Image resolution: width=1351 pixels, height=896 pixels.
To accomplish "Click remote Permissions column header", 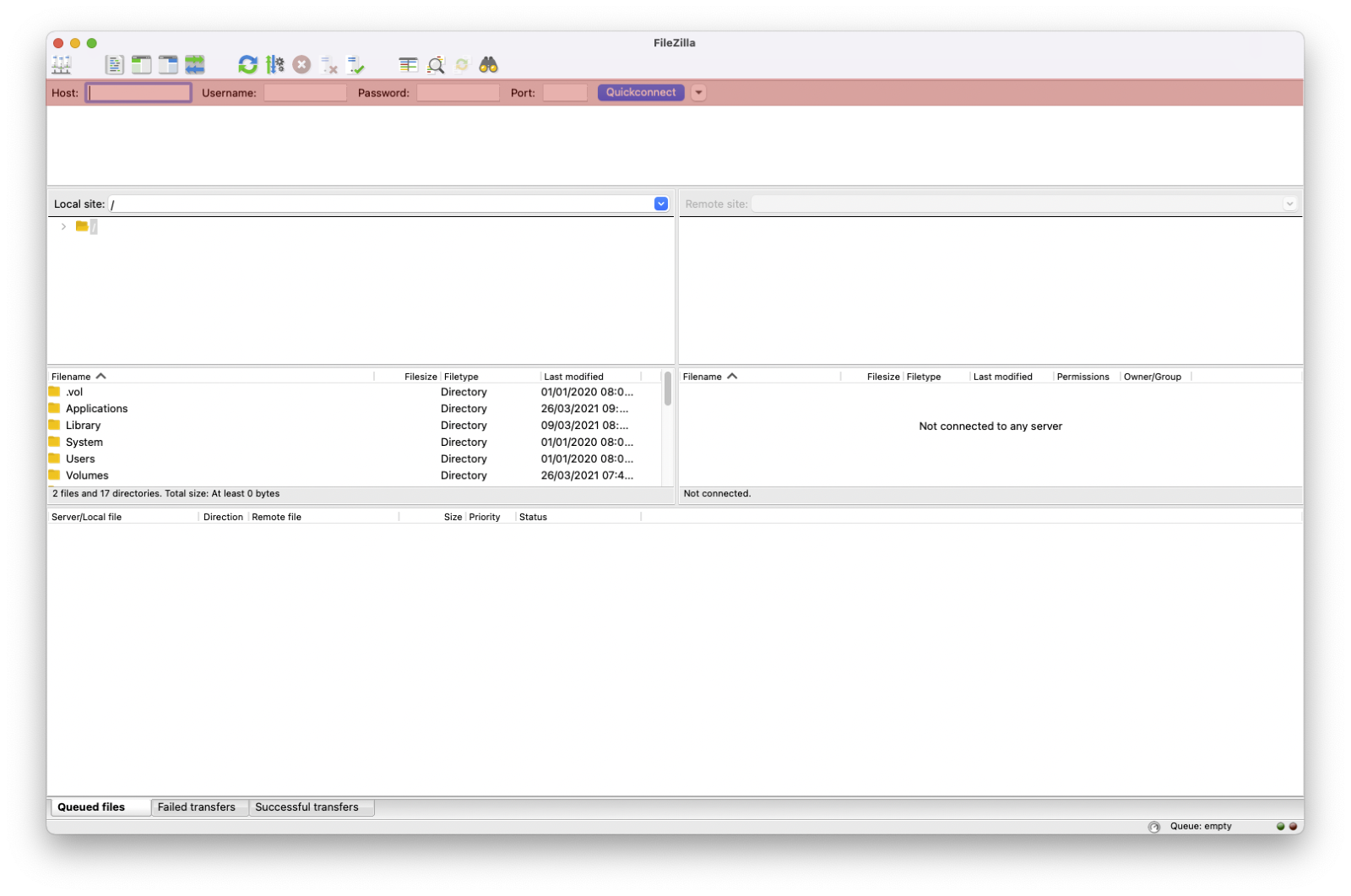I will tap(1087, 377).
